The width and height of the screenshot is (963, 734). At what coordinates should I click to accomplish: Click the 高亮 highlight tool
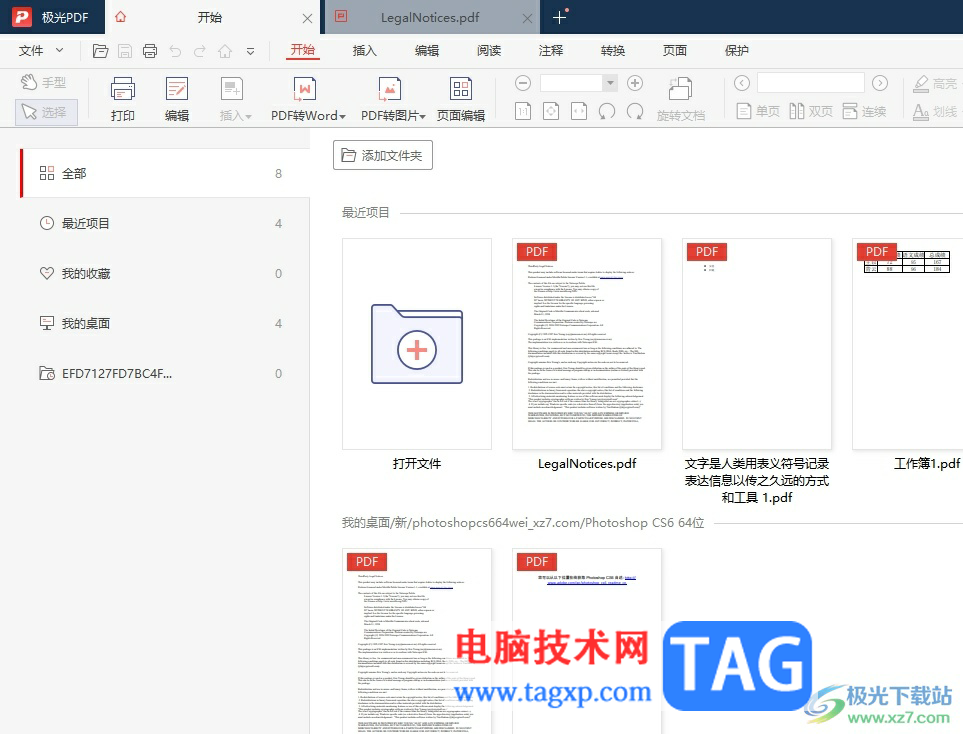tap(934, 83)
